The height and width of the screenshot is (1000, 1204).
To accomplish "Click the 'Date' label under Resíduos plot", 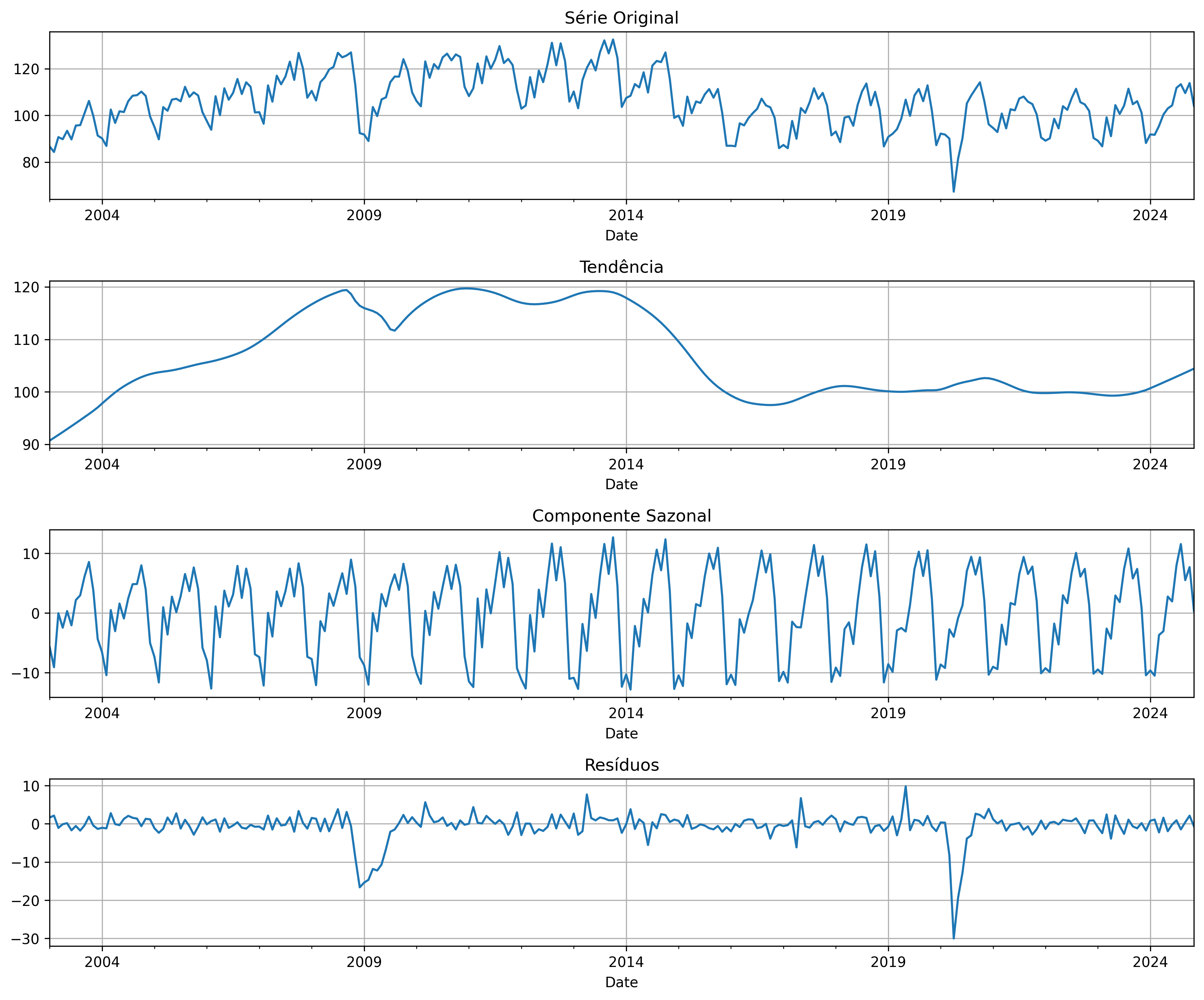I will point(622,982).
